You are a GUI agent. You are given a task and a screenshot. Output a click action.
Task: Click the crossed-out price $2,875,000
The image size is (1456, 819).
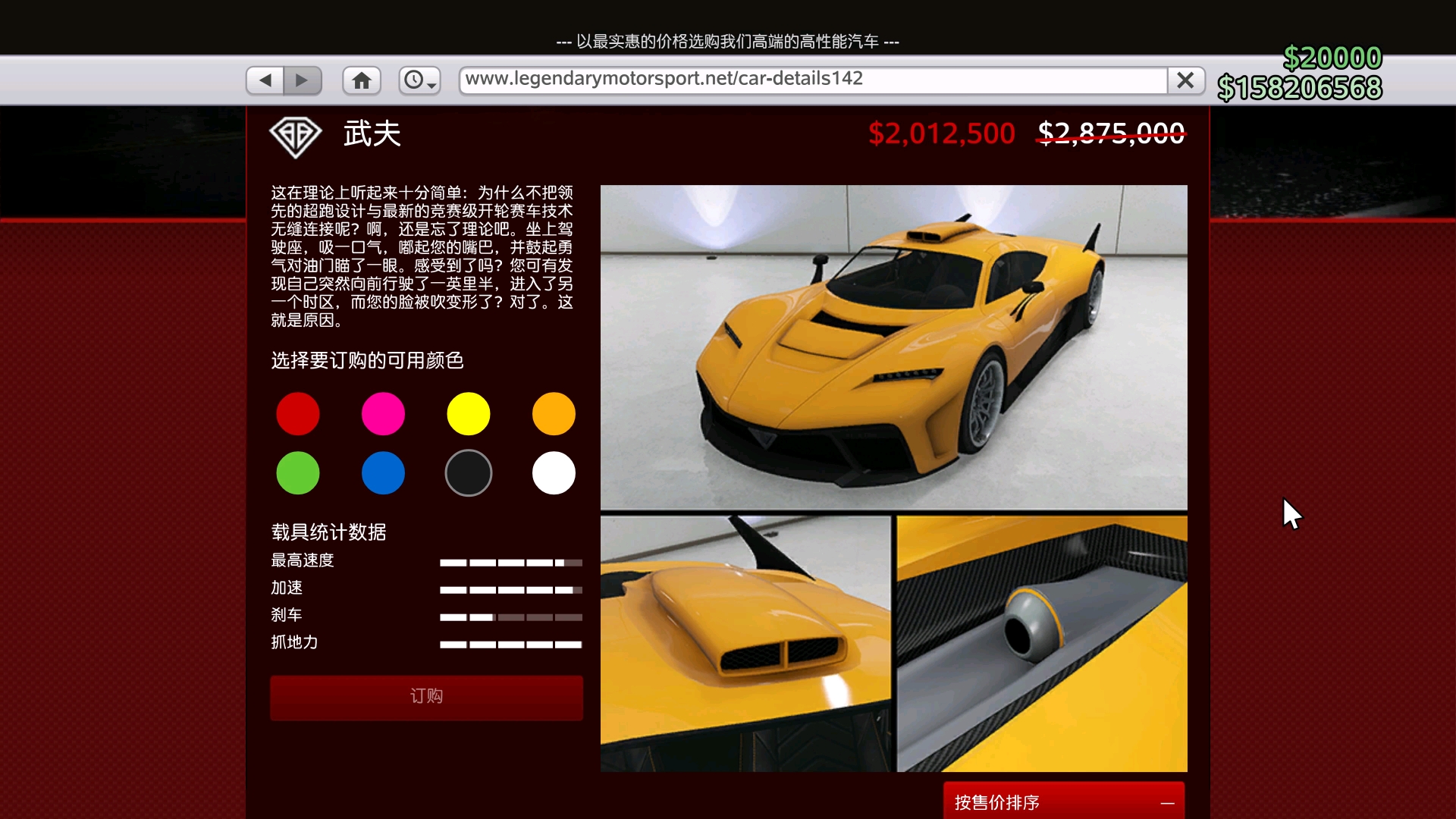coord(1111,134)
